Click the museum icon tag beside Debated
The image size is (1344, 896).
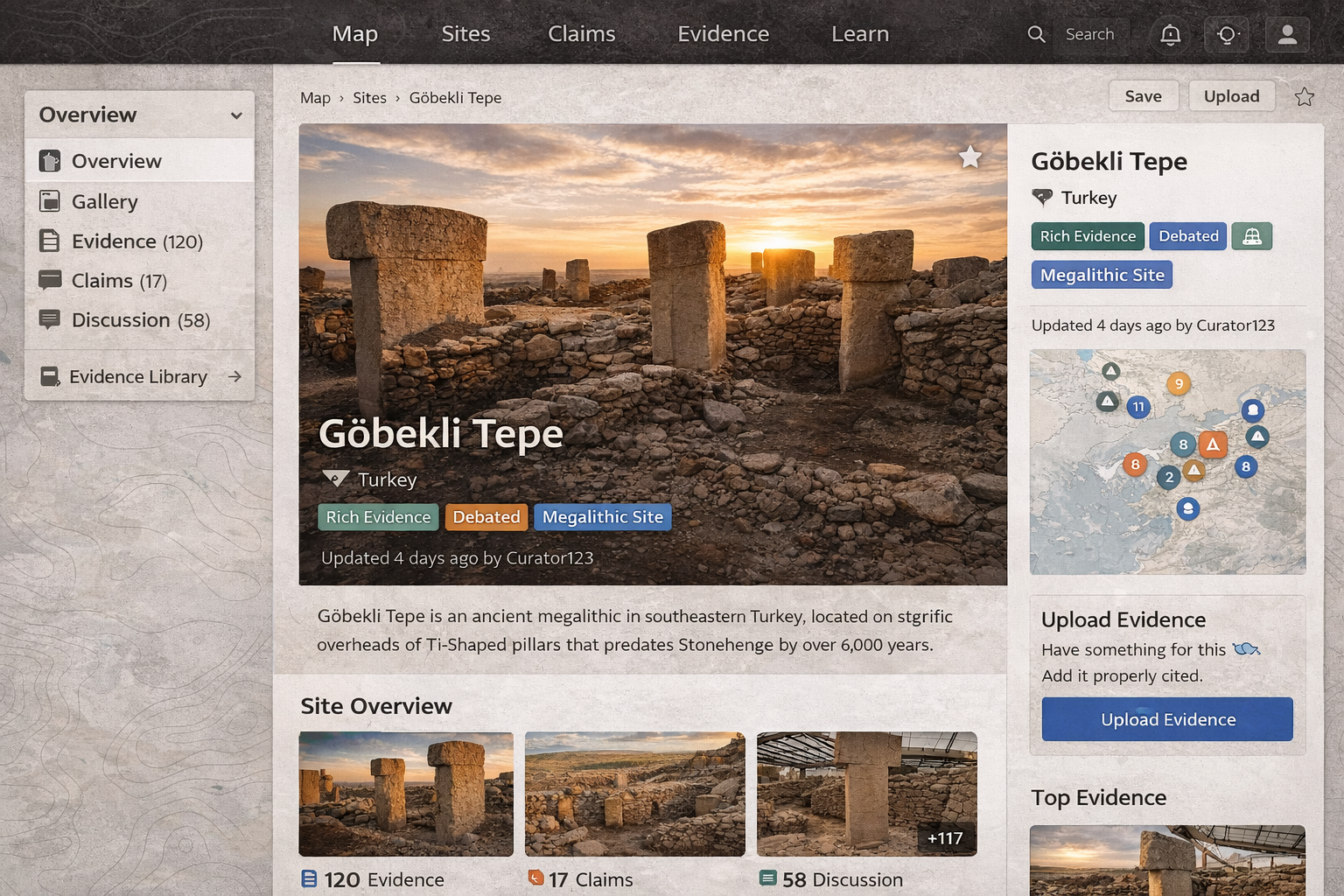click(1251, 236)
